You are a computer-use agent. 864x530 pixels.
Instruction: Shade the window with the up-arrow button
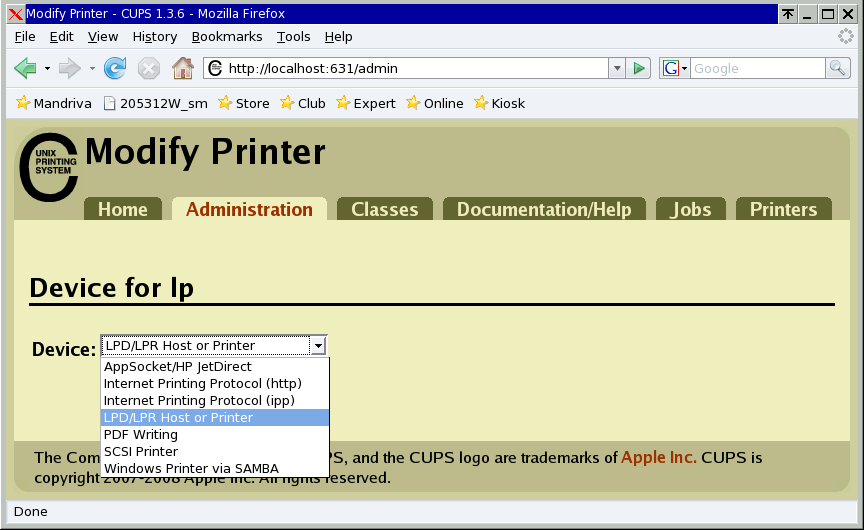(x=788, y=14)
